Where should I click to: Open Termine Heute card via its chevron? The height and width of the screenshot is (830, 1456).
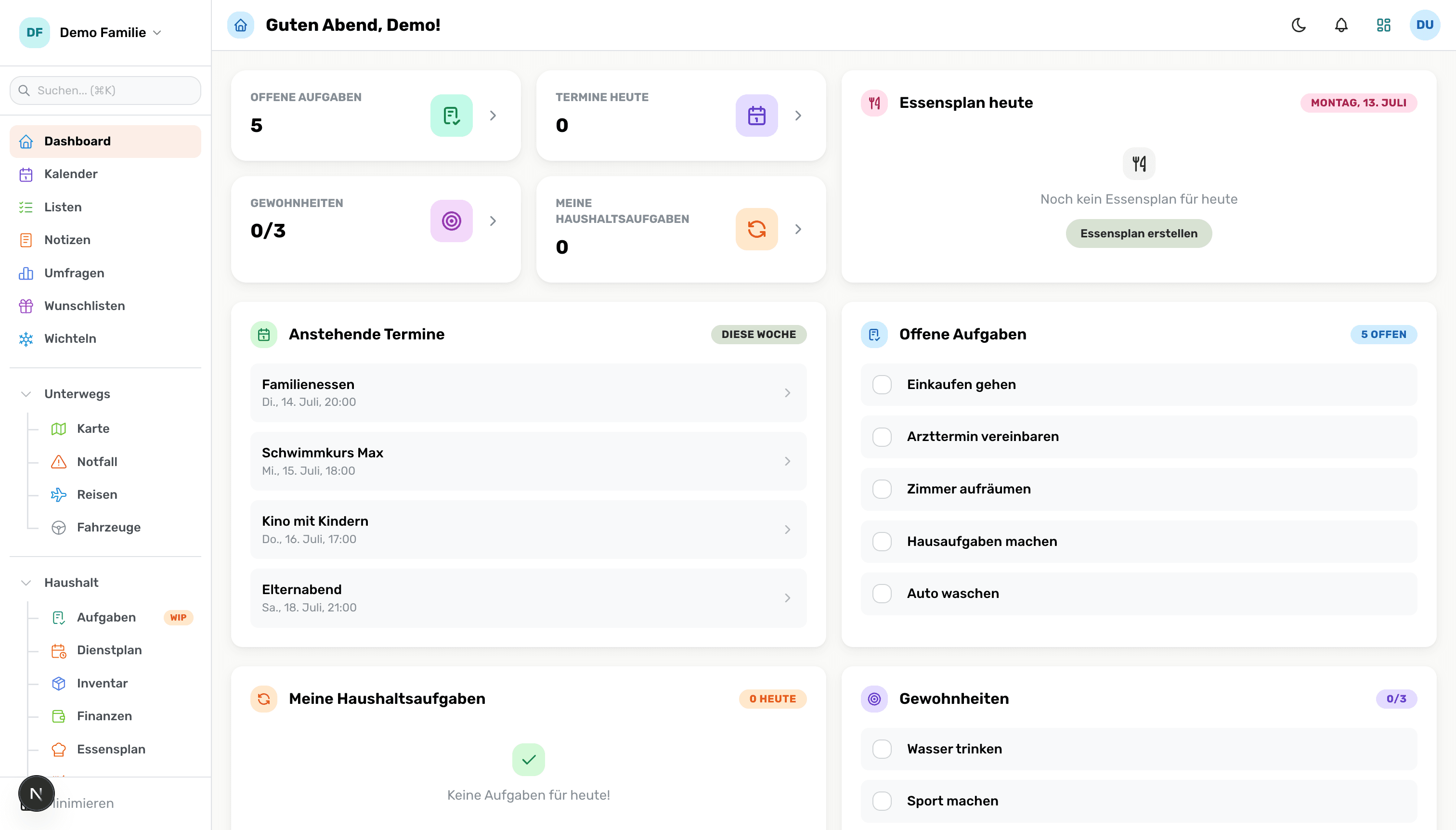798,115
